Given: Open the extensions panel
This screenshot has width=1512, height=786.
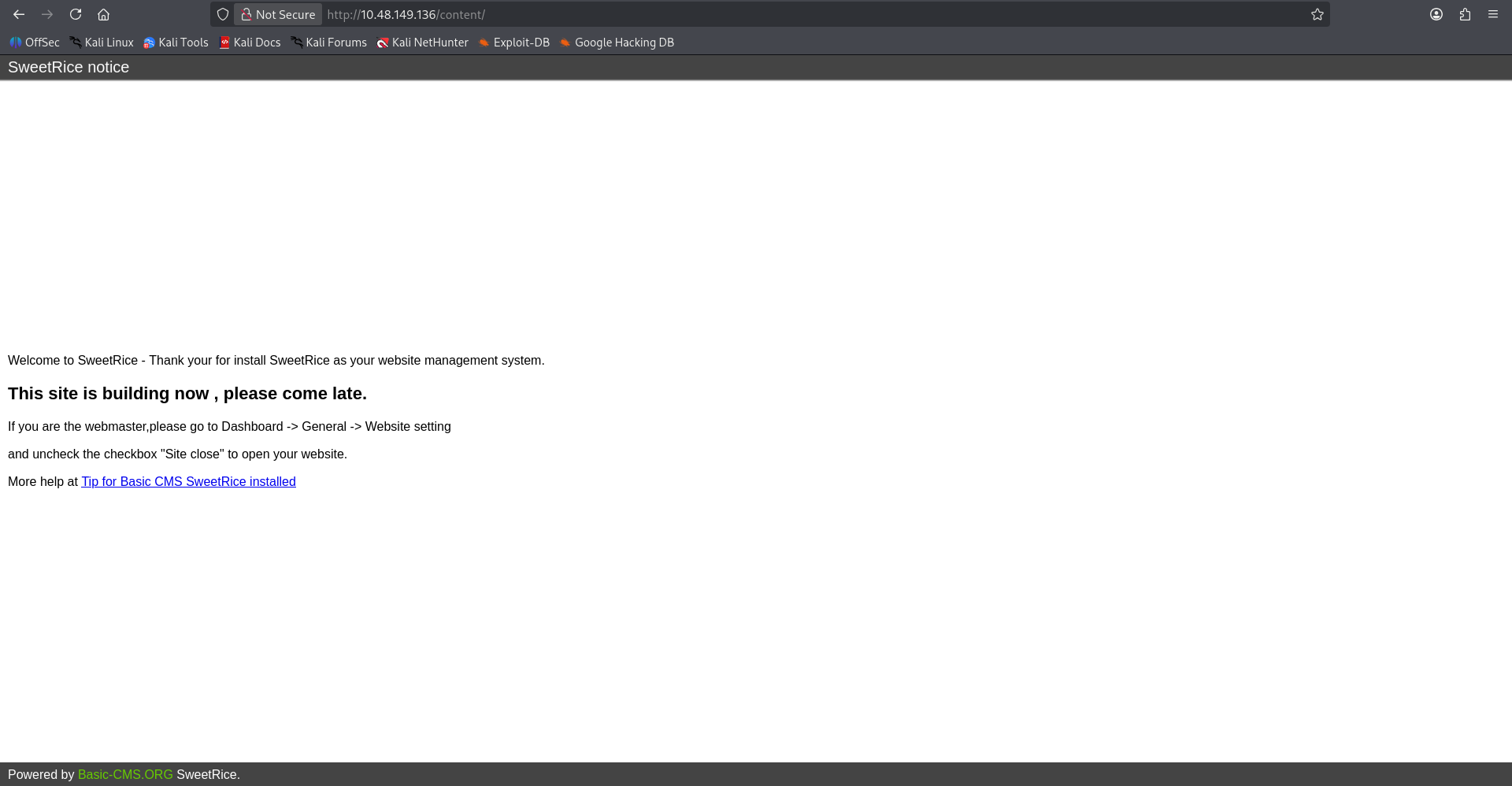Looking at the screenshot, I should click(x=1465, y=14).
